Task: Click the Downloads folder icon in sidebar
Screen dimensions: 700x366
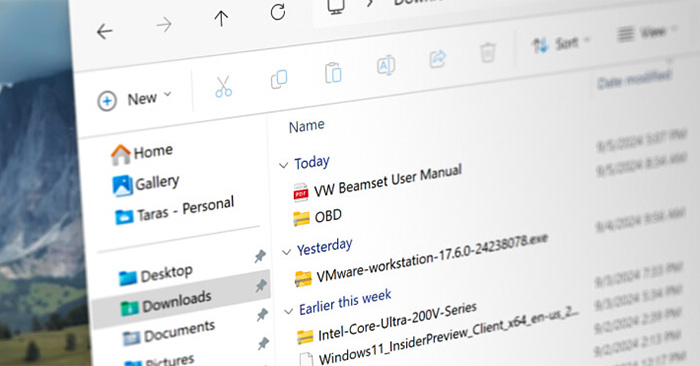Action: 129,308
